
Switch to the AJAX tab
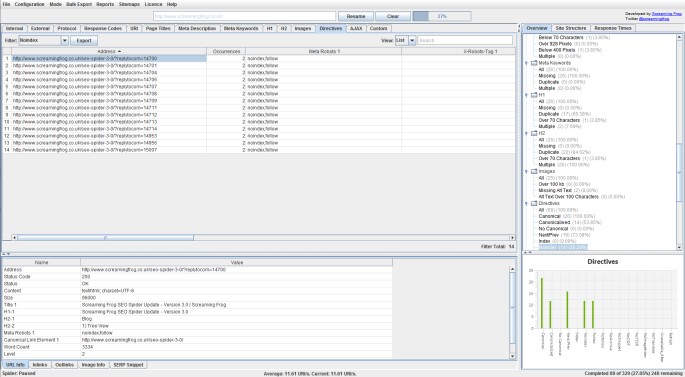[x=356, y=28]
